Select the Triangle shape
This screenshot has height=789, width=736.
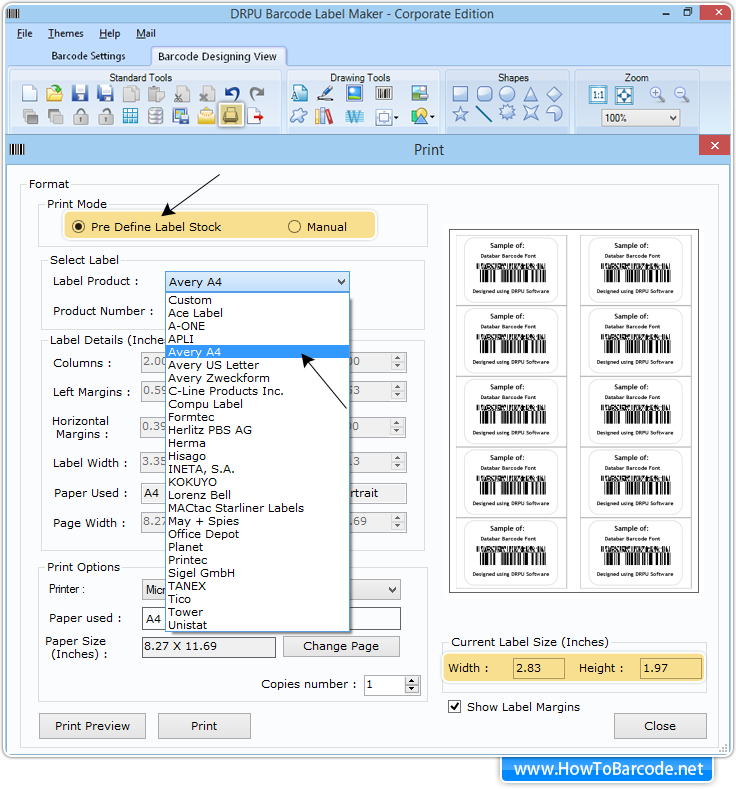531,94
